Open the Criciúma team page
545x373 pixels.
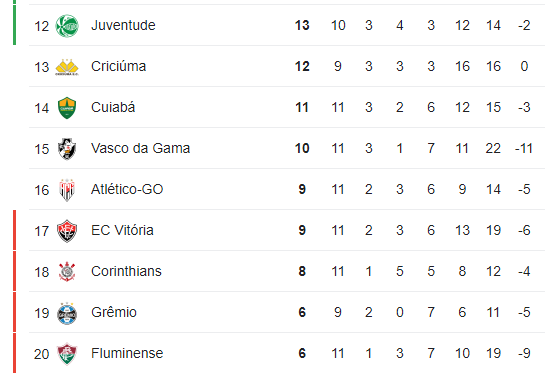click(119, 66)
